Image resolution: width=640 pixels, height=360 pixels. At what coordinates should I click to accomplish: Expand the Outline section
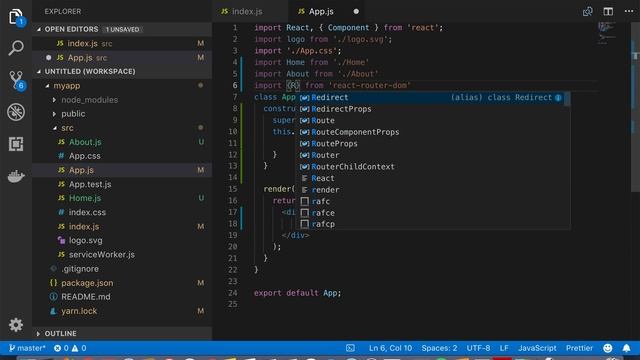coord(122,333)
